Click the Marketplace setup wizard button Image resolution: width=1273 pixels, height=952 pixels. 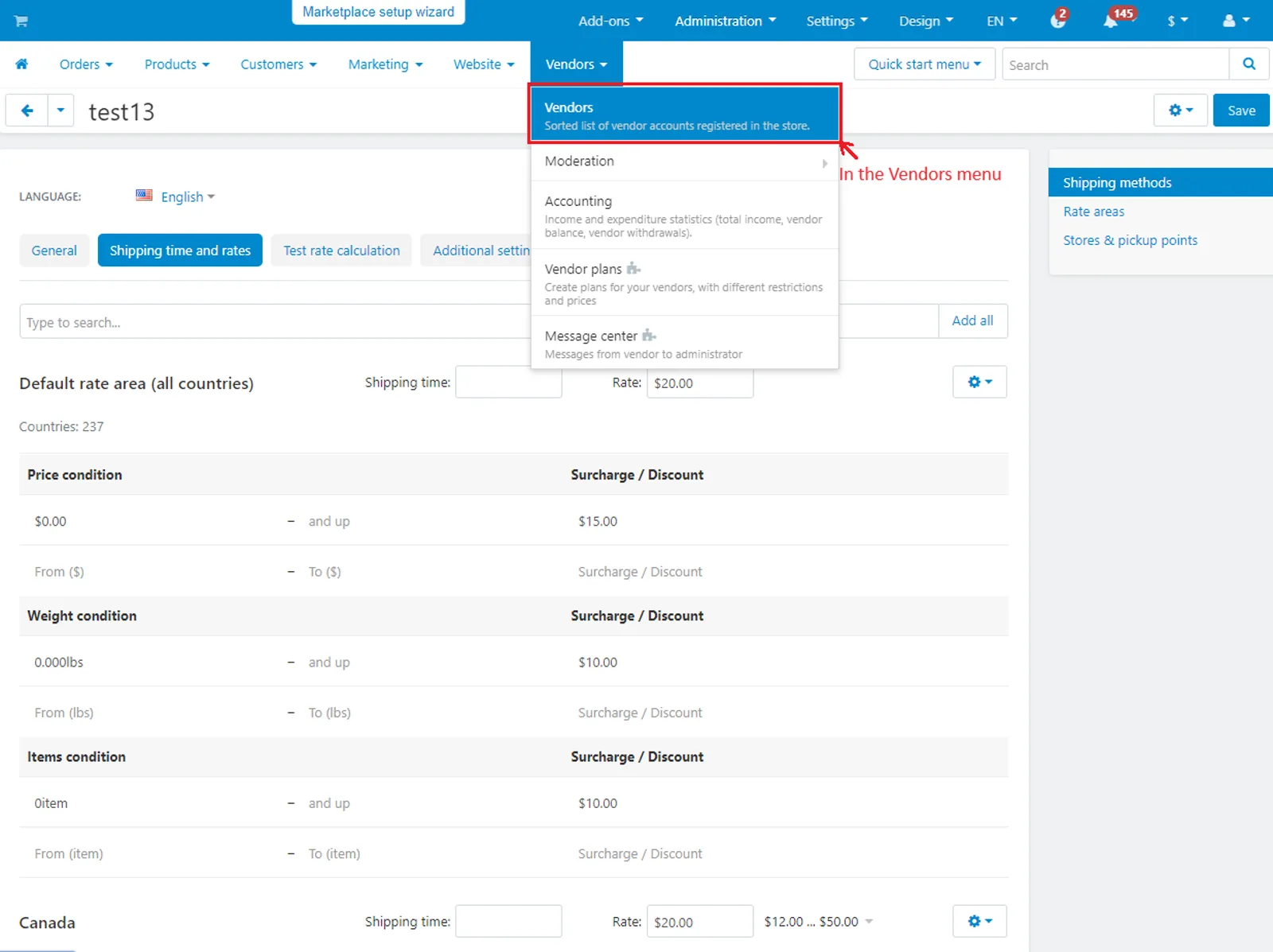pos(378,12)
